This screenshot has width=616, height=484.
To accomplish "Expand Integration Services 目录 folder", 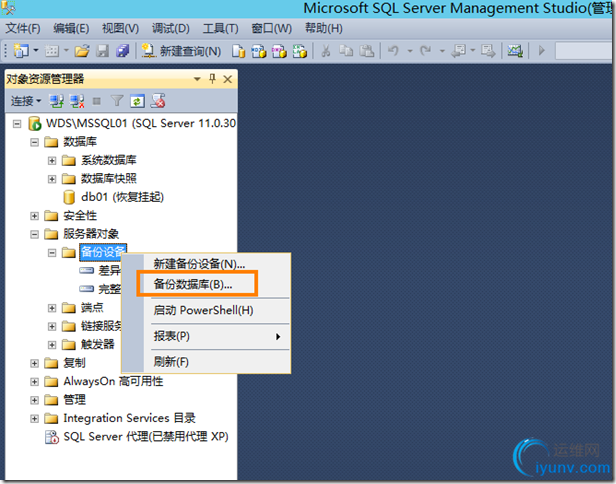I will click(x=35, y=419).
